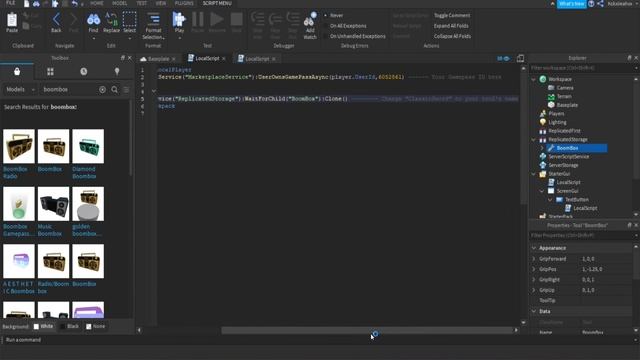Click the Back navigate arrow
Screen dimensions: 640x360
pos(56,20)
